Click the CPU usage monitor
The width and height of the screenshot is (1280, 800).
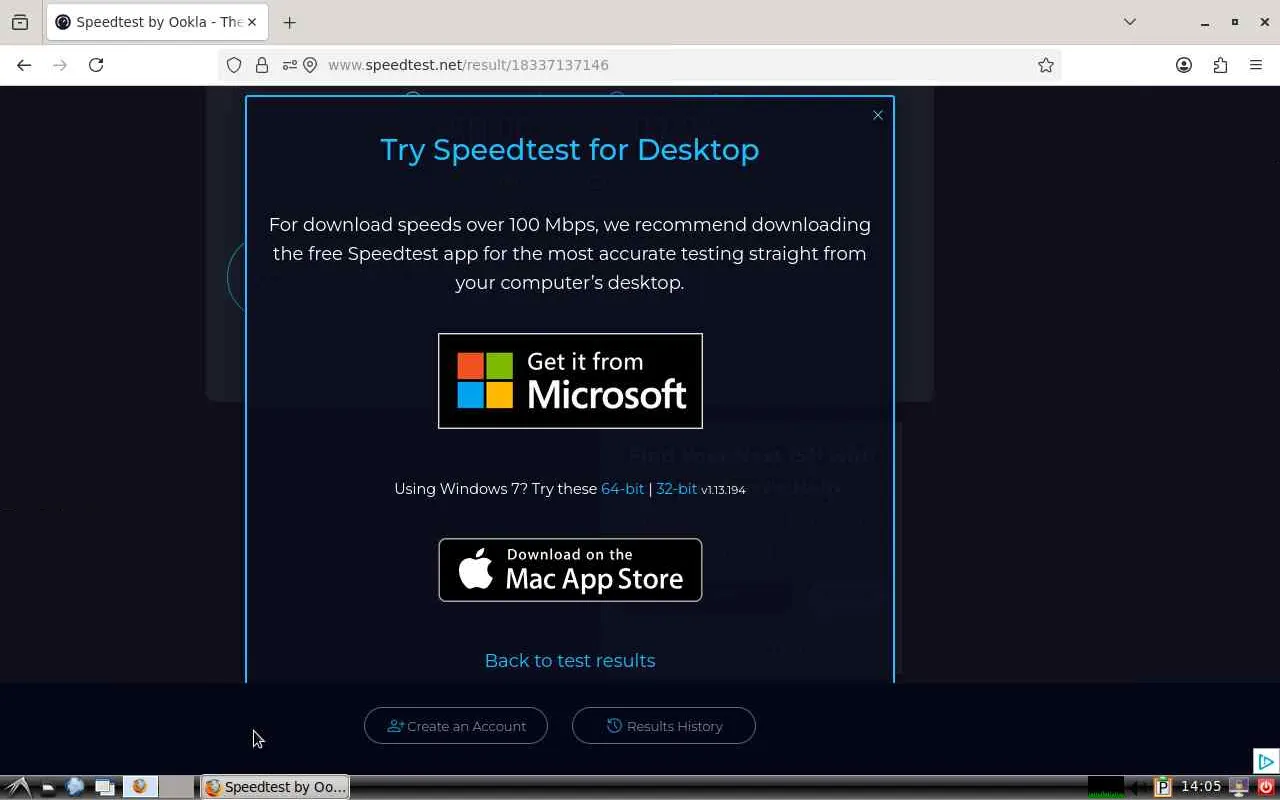click(1106, 787)
